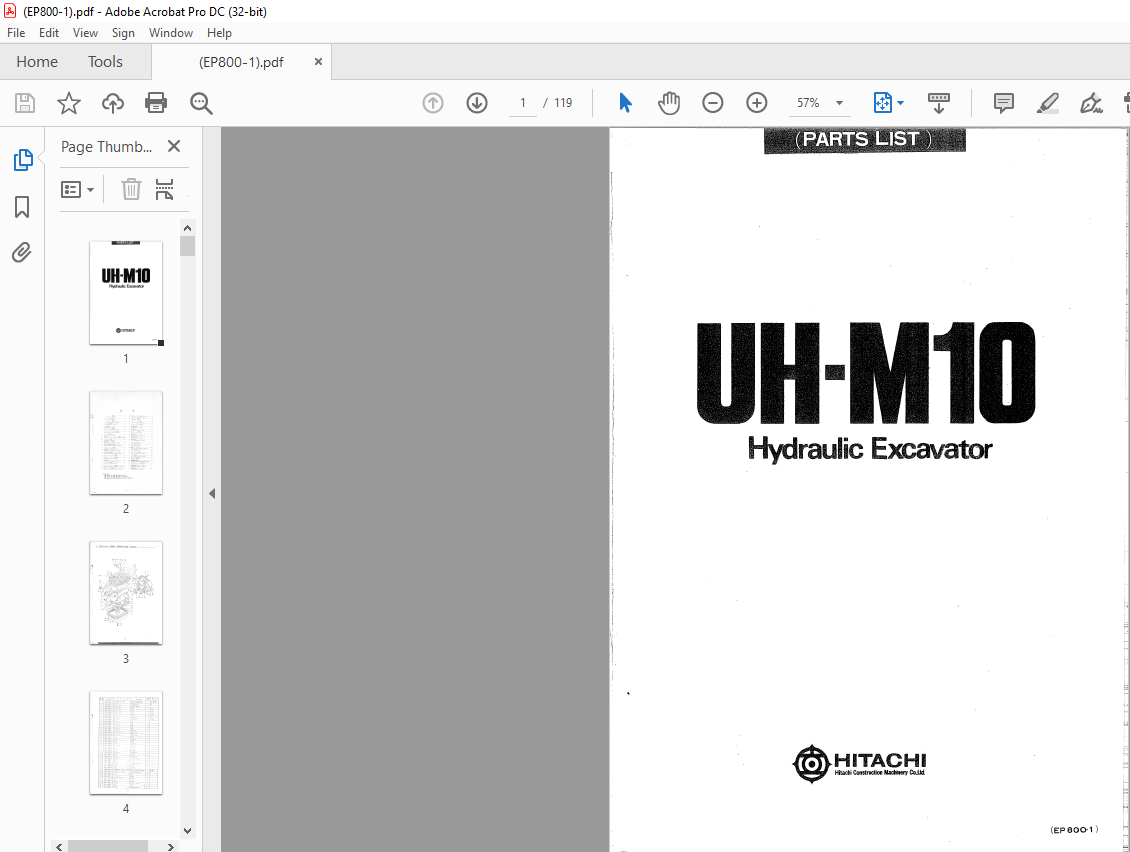Add file to starred favorites
Image resolution: width=1130 pixels, height=852 pixels.
tap(68, 103)
